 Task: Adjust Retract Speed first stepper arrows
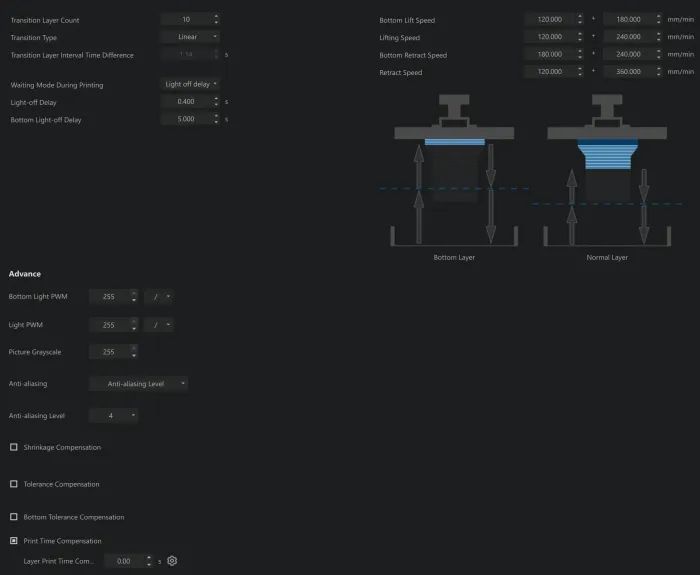click(x=580, y=71)
